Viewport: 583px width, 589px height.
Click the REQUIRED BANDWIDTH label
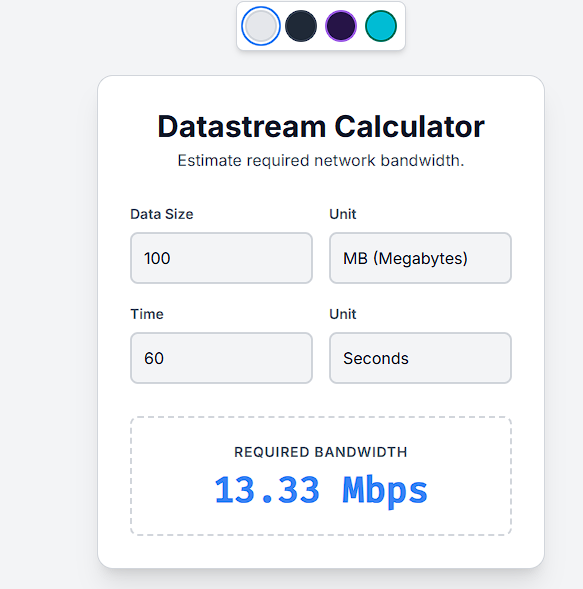(321, 452)
